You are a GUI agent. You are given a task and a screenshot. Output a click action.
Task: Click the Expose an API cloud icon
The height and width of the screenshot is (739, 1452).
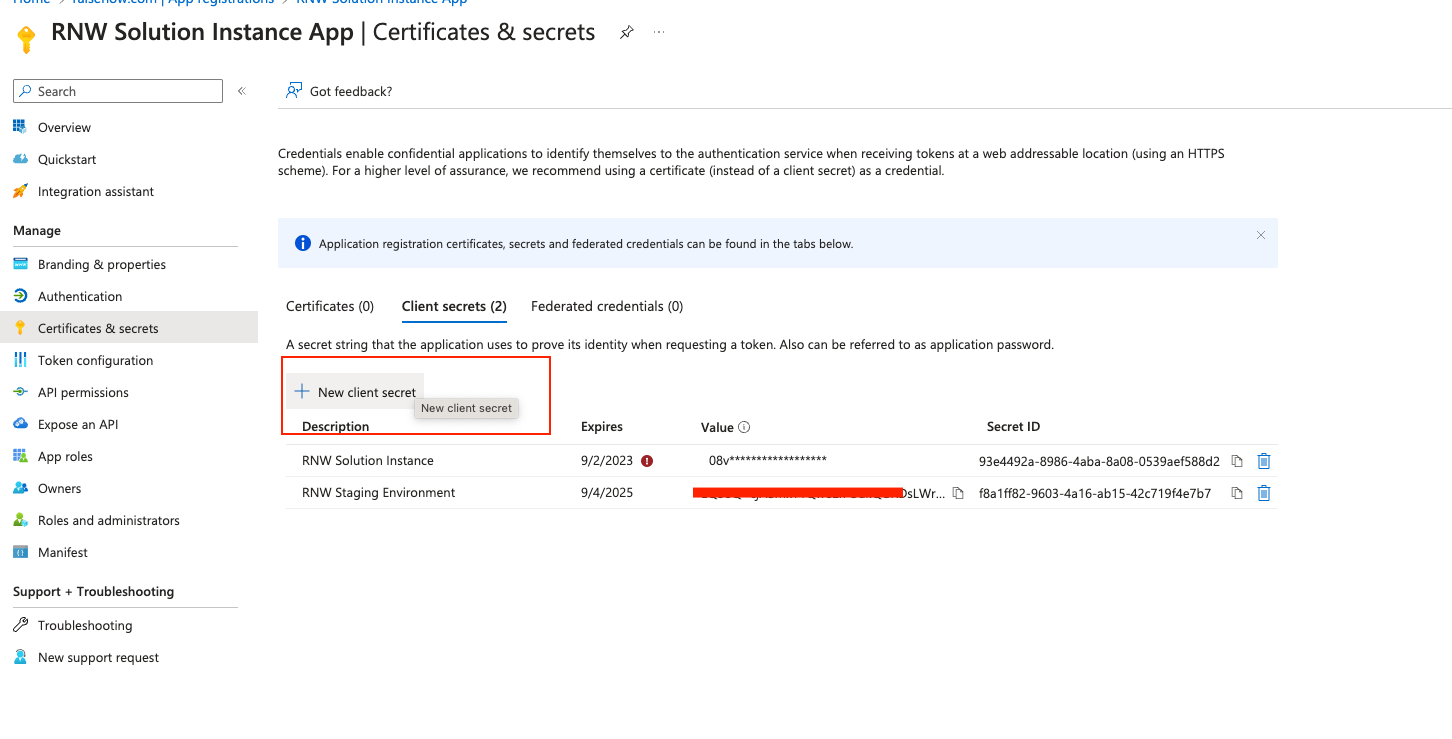(x=19, y=424)
